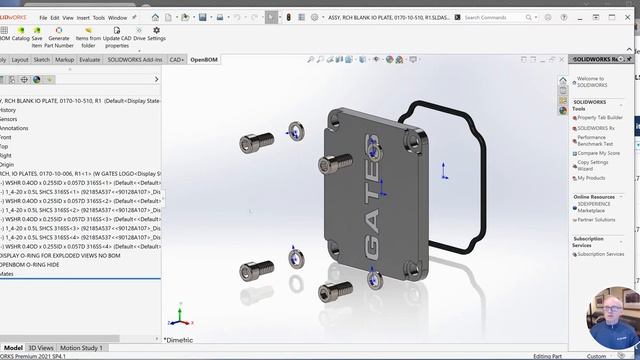640x360 pixels.
Task: Open the Tools menu
Action: click(x=99, y=18)
